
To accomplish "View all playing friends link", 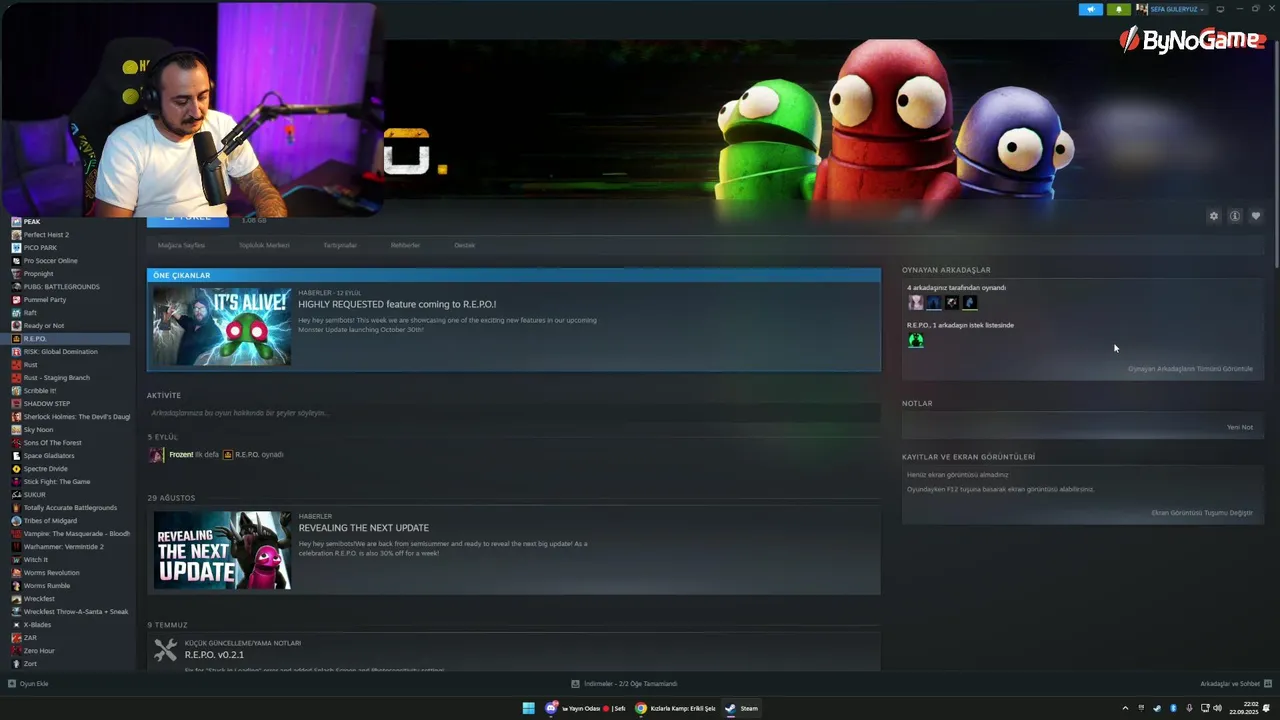I will [x=1190, y=369].
